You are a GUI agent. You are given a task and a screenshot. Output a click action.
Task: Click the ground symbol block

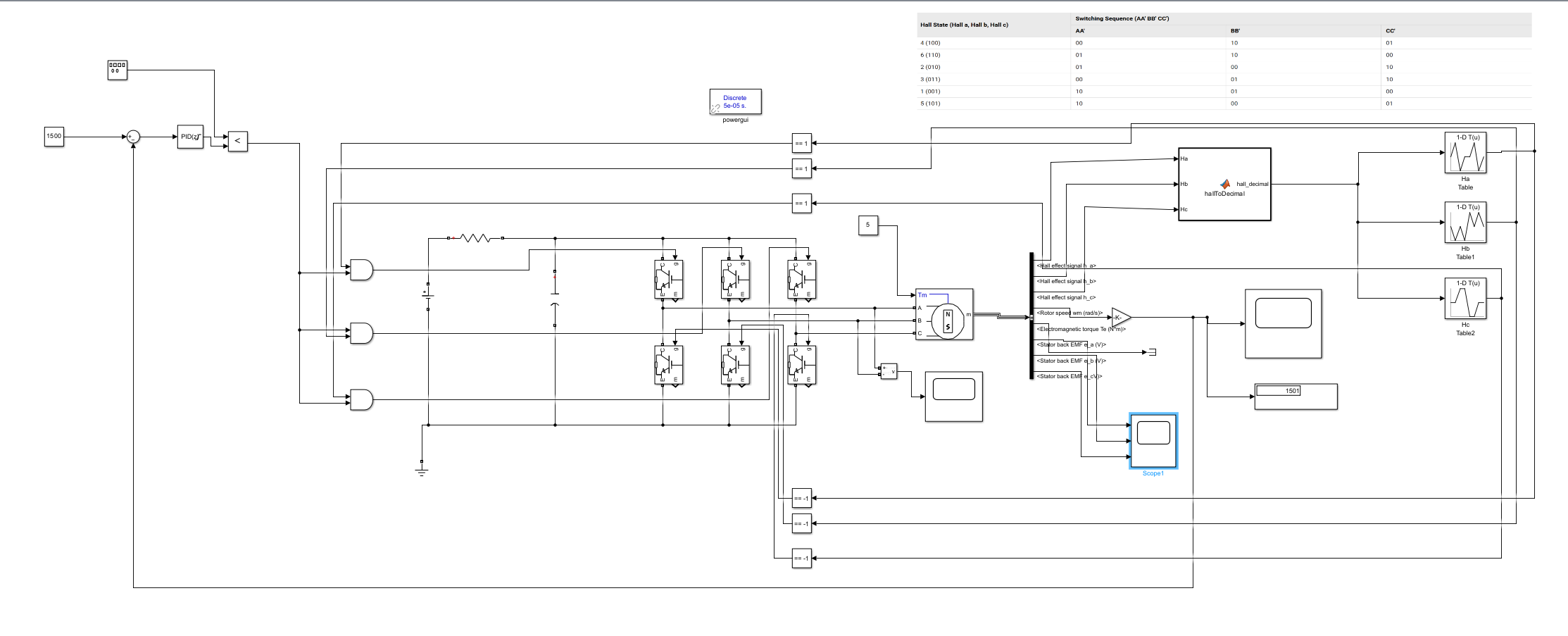[422, 468]
